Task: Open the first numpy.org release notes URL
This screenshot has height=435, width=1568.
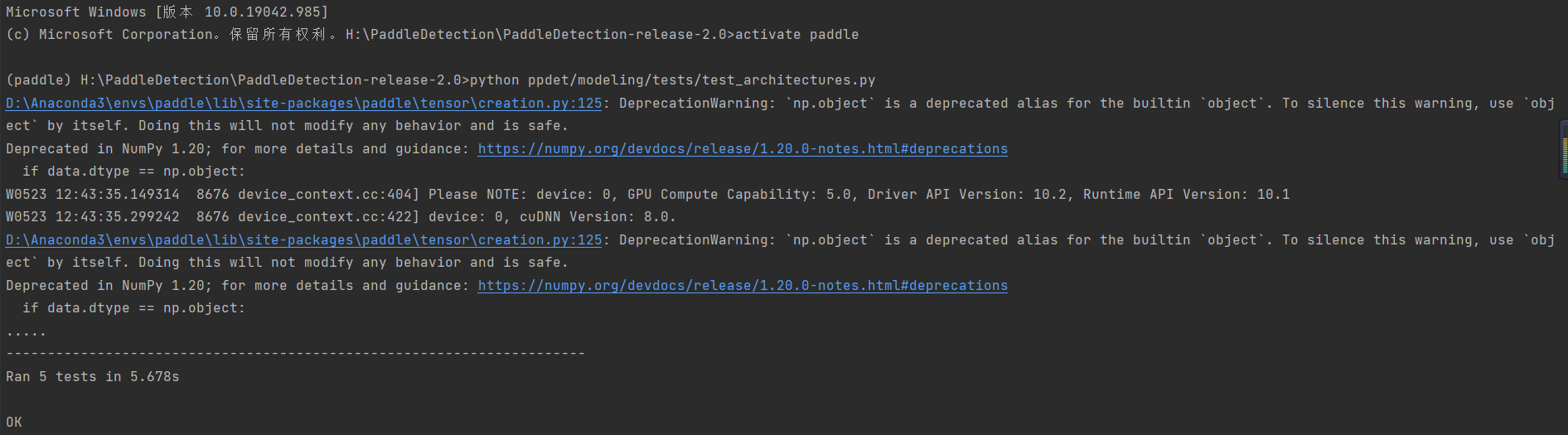Action: coord(743,149)
